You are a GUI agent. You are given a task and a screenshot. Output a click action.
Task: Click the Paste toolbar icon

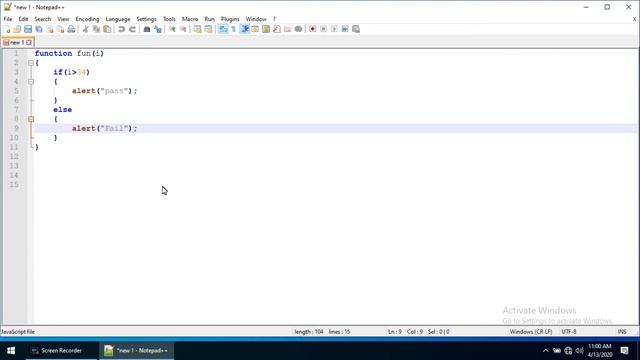point(107,29)
